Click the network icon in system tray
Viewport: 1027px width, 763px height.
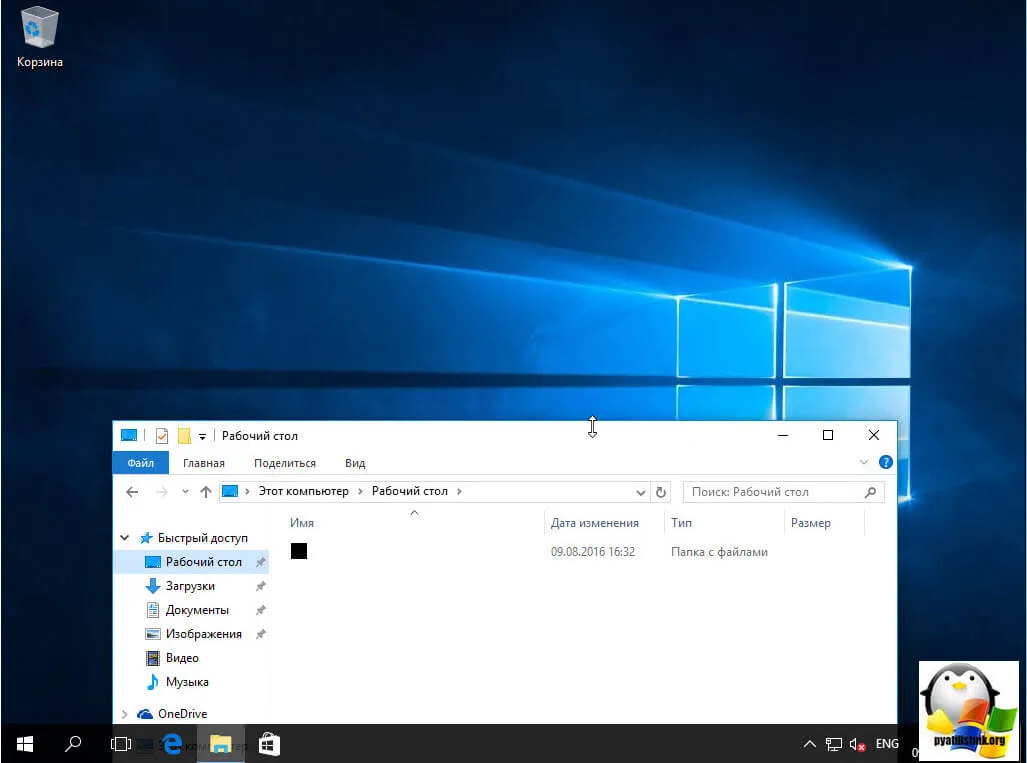(x=834, y=744)
